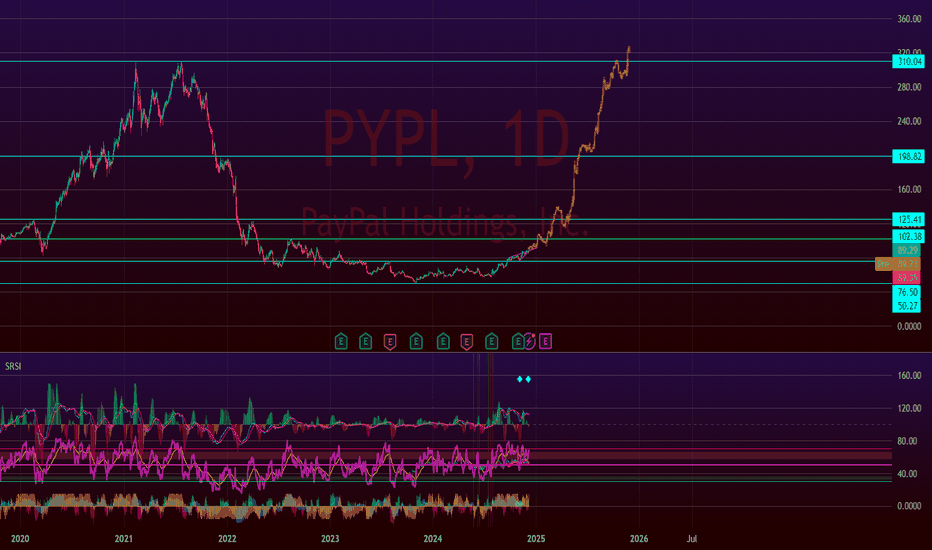Select the 102.38 horizontal line price label
This screenshot has width=932, height=550.
pyautogui.click(x=909, y=236)
